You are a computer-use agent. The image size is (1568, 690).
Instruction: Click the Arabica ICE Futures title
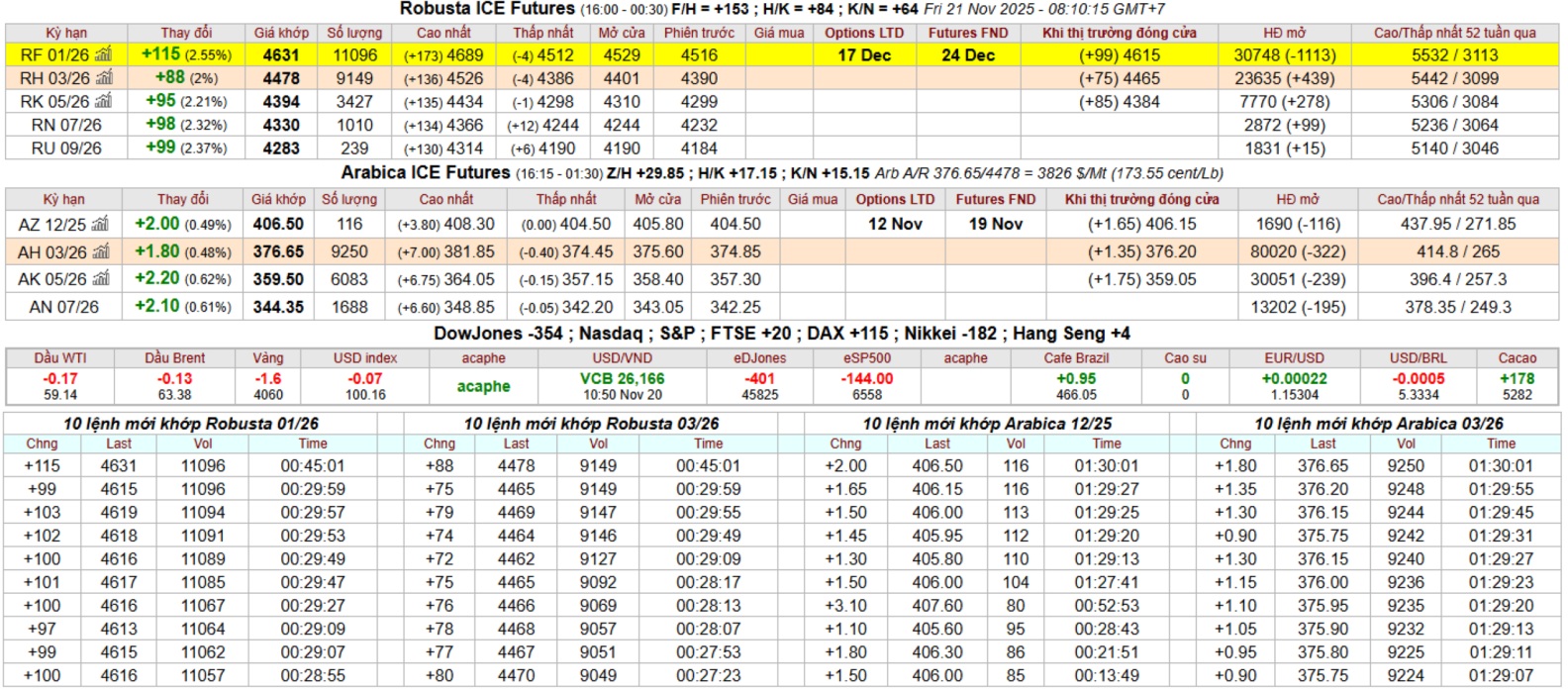pyautogui.click(x=426, y=173)
